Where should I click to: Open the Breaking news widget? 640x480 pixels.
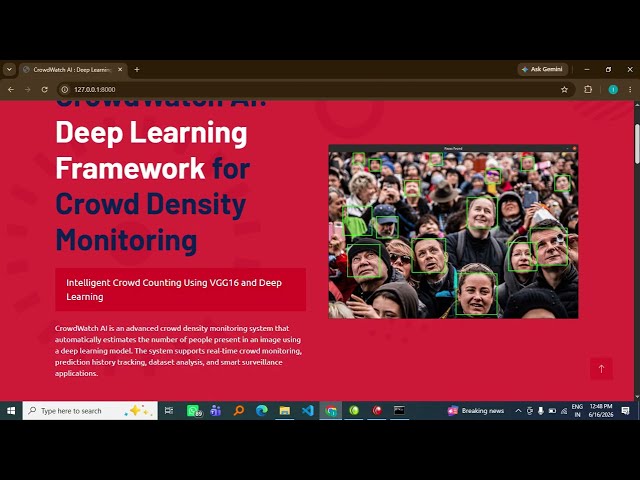(x=476, y=411)
